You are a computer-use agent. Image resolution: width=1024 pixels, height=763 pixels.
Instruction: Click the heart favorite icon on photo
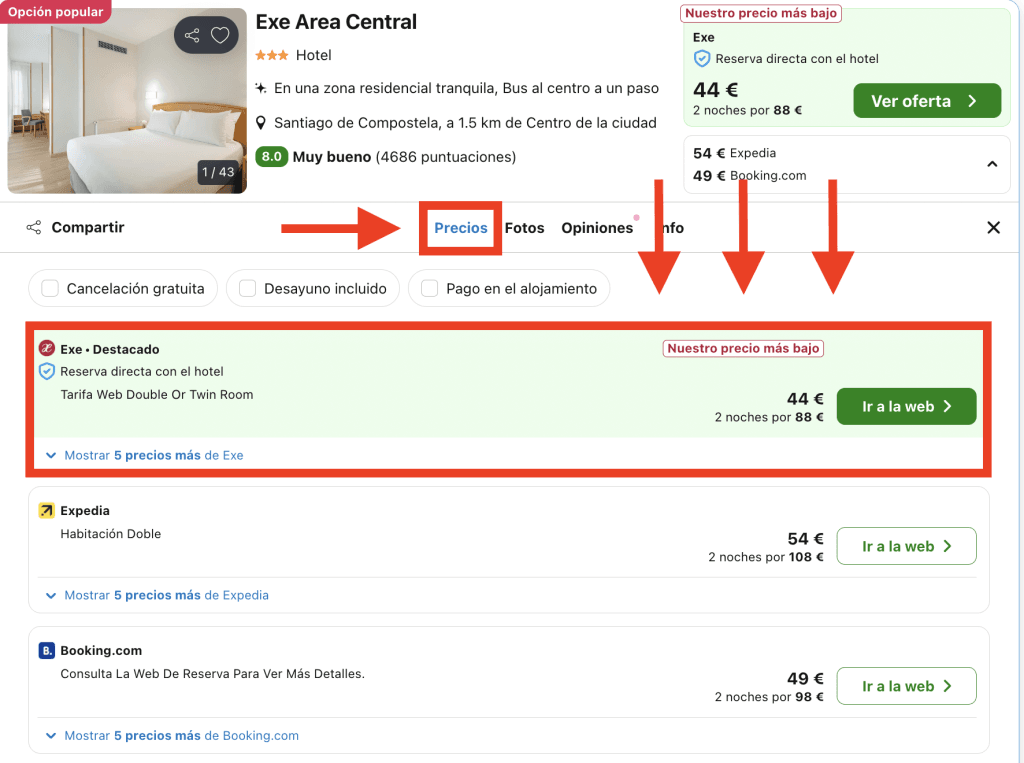click(x=220, y=36)
